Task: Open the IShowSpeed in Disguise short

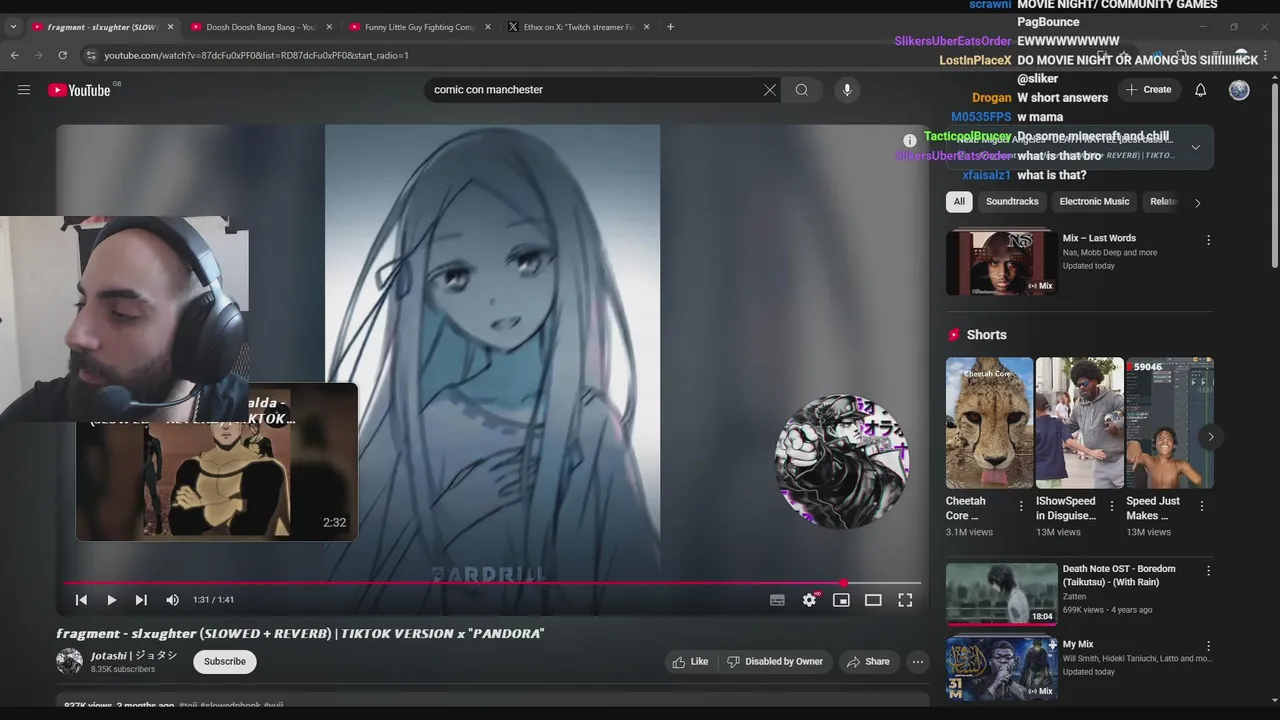Action: tap(1079, 423)
